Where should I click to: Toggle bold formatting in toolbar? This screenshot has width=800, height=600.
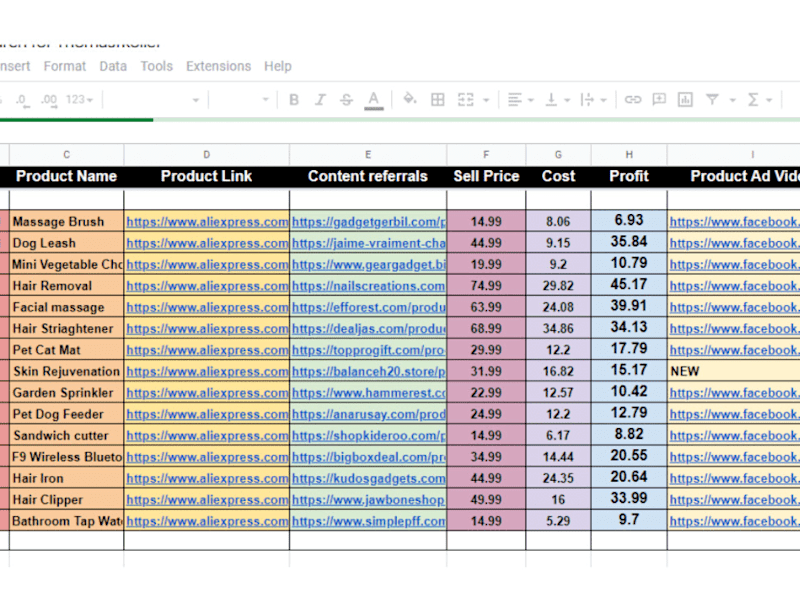coord(294,99)
